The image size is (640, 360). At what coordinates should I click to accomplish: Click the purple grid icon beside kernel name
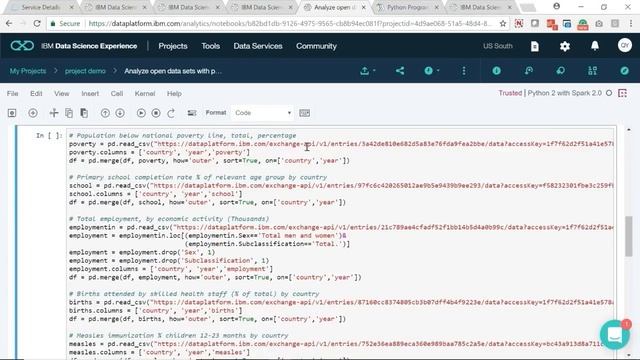coord(622,93)
